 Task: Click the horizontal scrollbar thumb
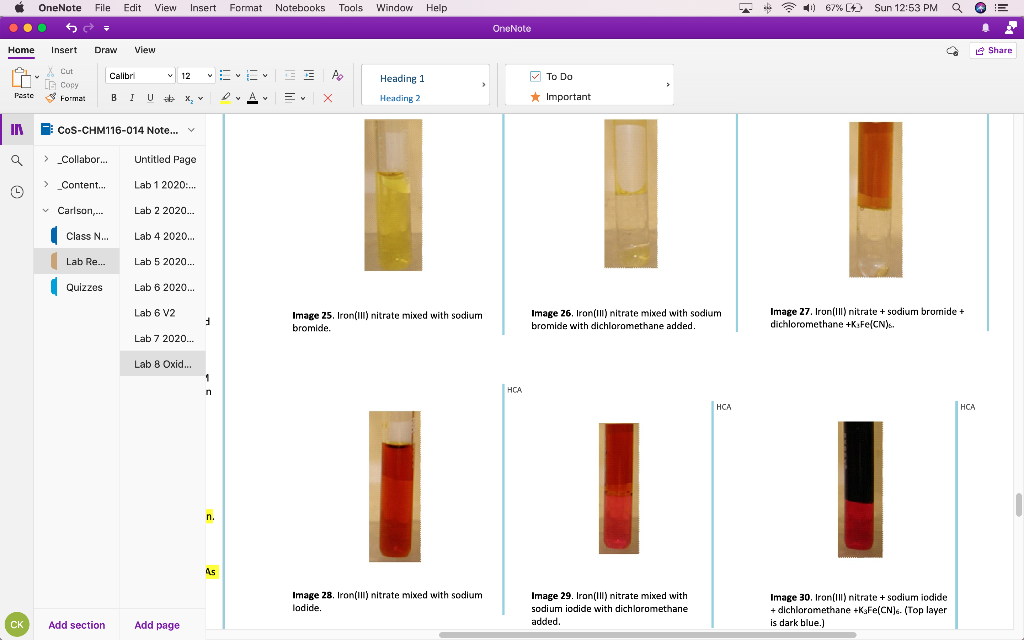(x=647, y=635)
